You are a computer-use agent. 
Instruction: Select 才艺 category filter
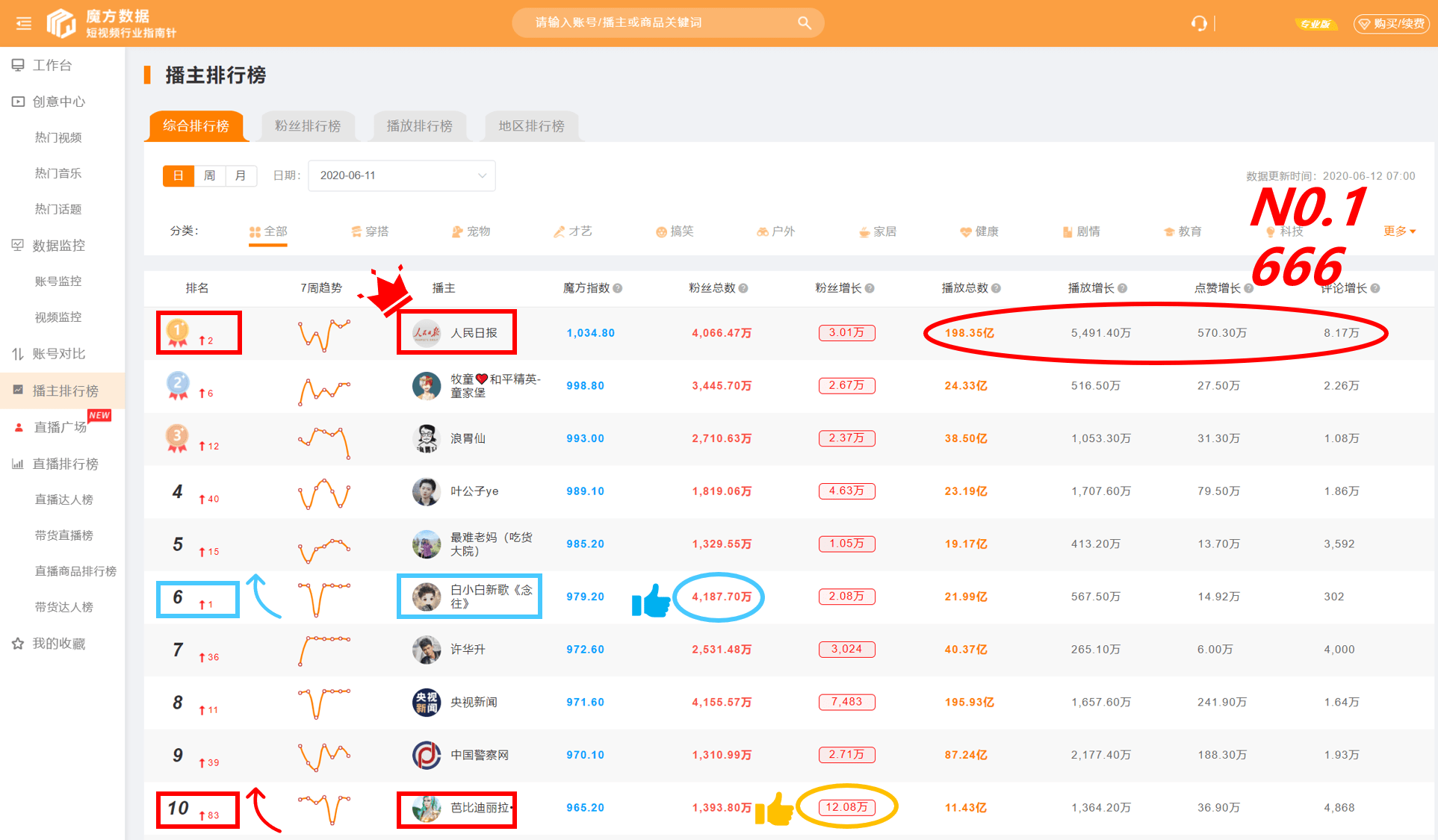pyautogui.click(x=573, y=231)
